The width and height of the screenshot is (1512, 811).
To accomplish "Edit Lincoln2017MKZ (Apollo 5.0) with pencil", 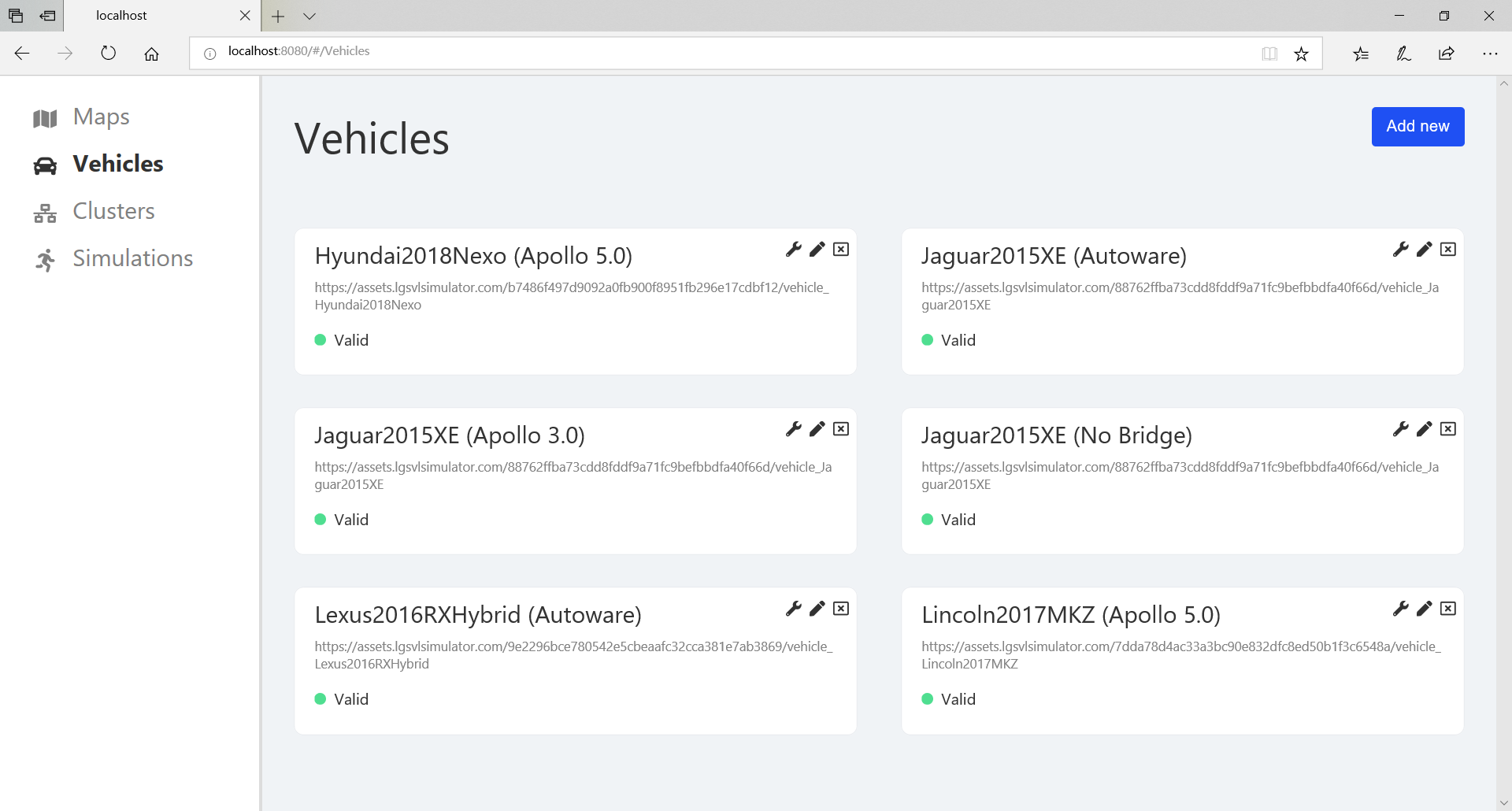I will pyautogui.click(x=1425, y=609).
